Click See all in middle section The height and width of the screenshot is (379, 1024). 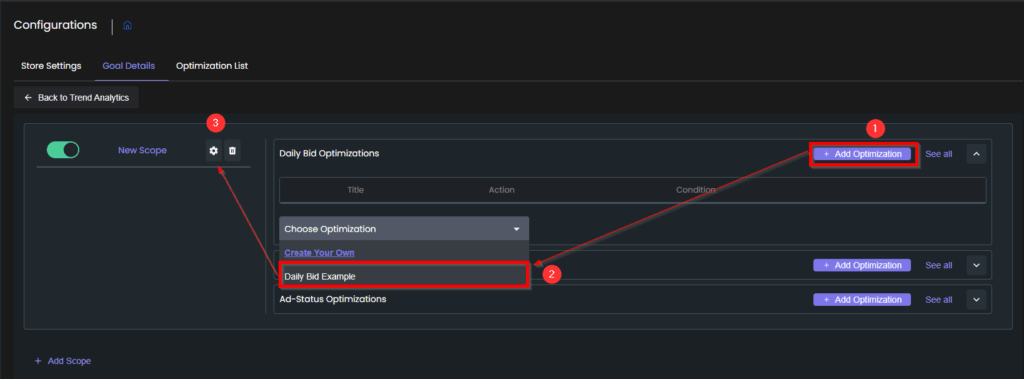(938, 265)
